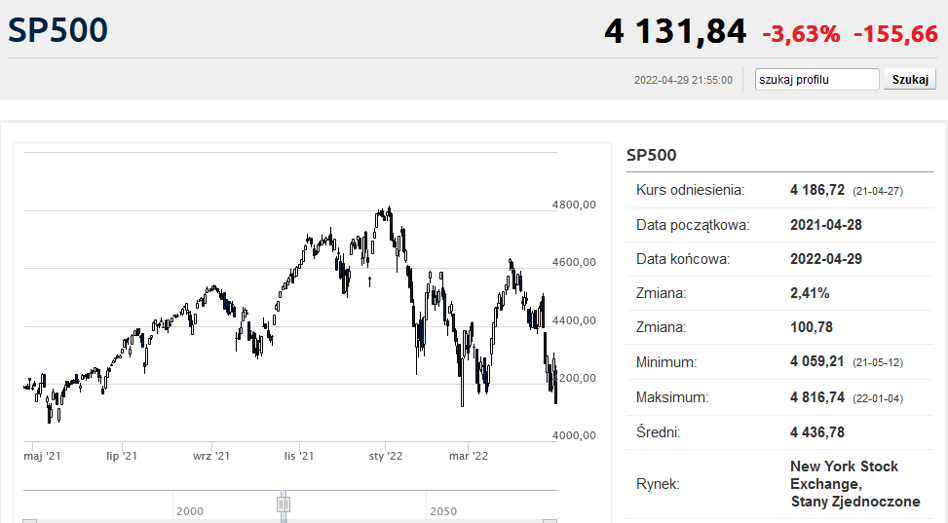Image resolution: width=948 pixels, height=523 pixels.
Task: Click the 2022-04-29 21:55:00 timestamp
Action: [x=683, y=80]
